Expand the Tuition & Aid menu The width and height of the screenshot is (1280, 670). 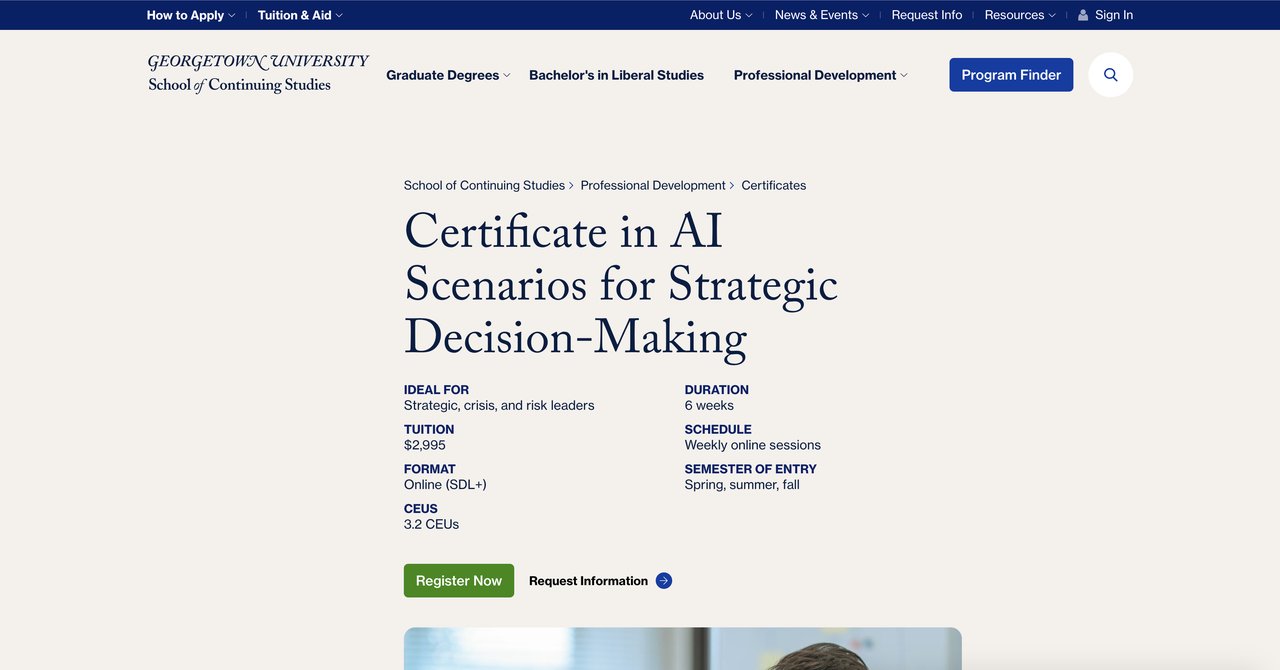pos(300,15)
